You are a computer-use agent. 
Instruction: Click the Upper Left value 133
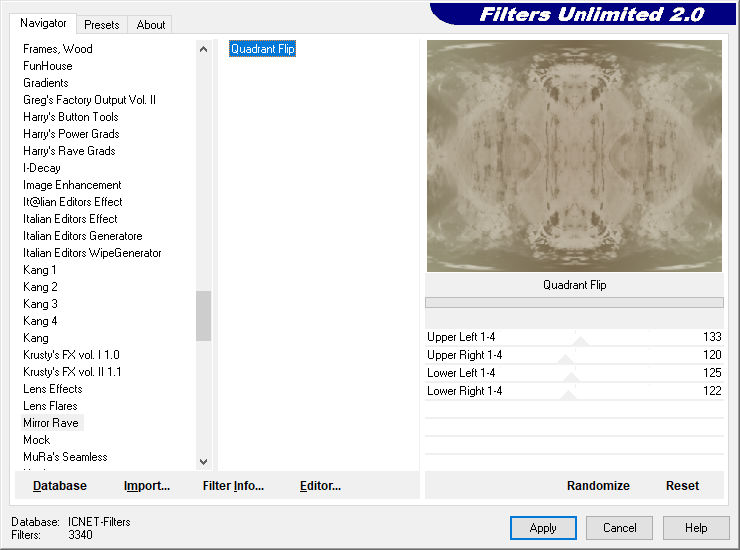pos(712,337)
